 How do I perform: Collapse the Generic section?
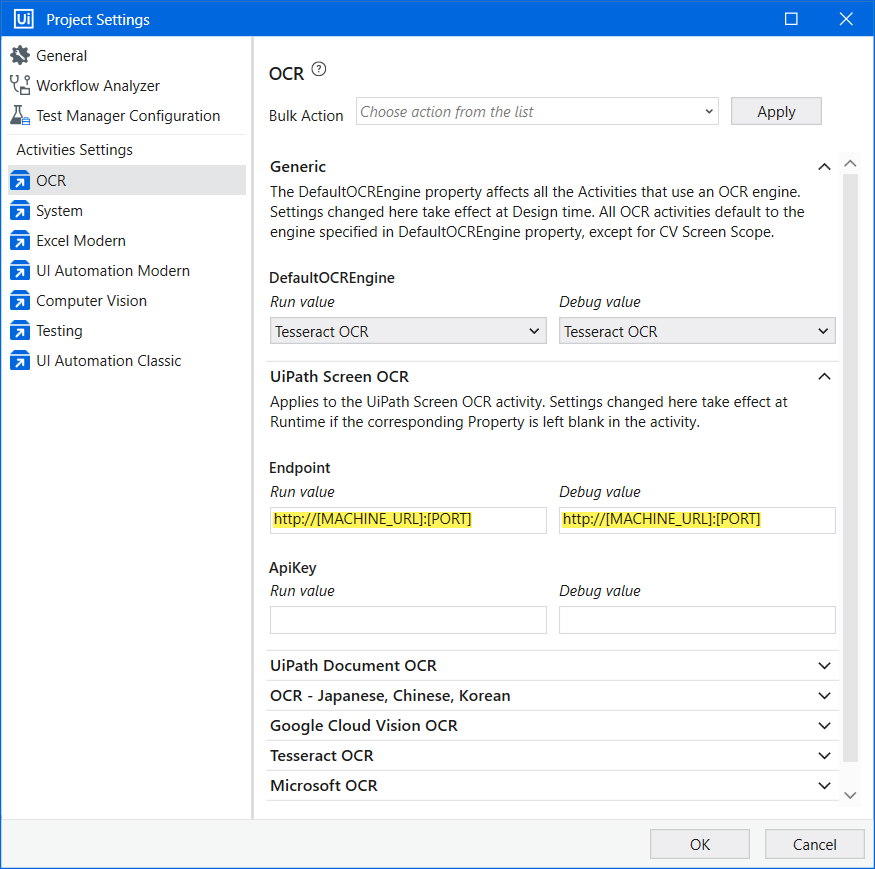pos(824,167)
